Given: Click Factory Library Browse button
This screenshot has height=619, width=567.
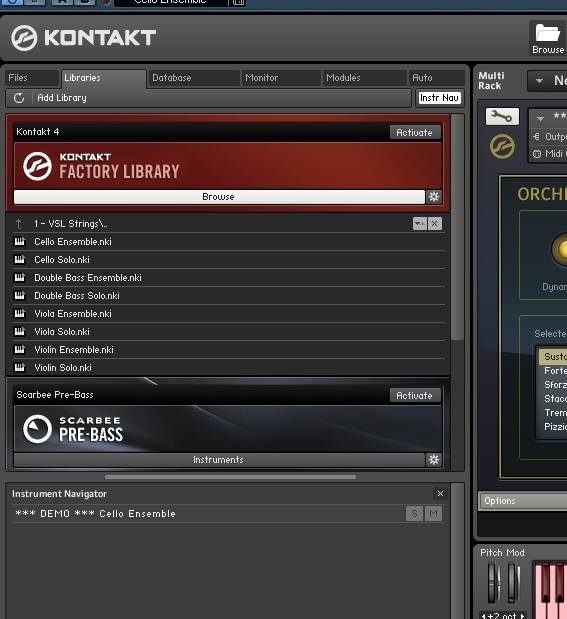Looking at the screenshot, I should coord(219,197).
